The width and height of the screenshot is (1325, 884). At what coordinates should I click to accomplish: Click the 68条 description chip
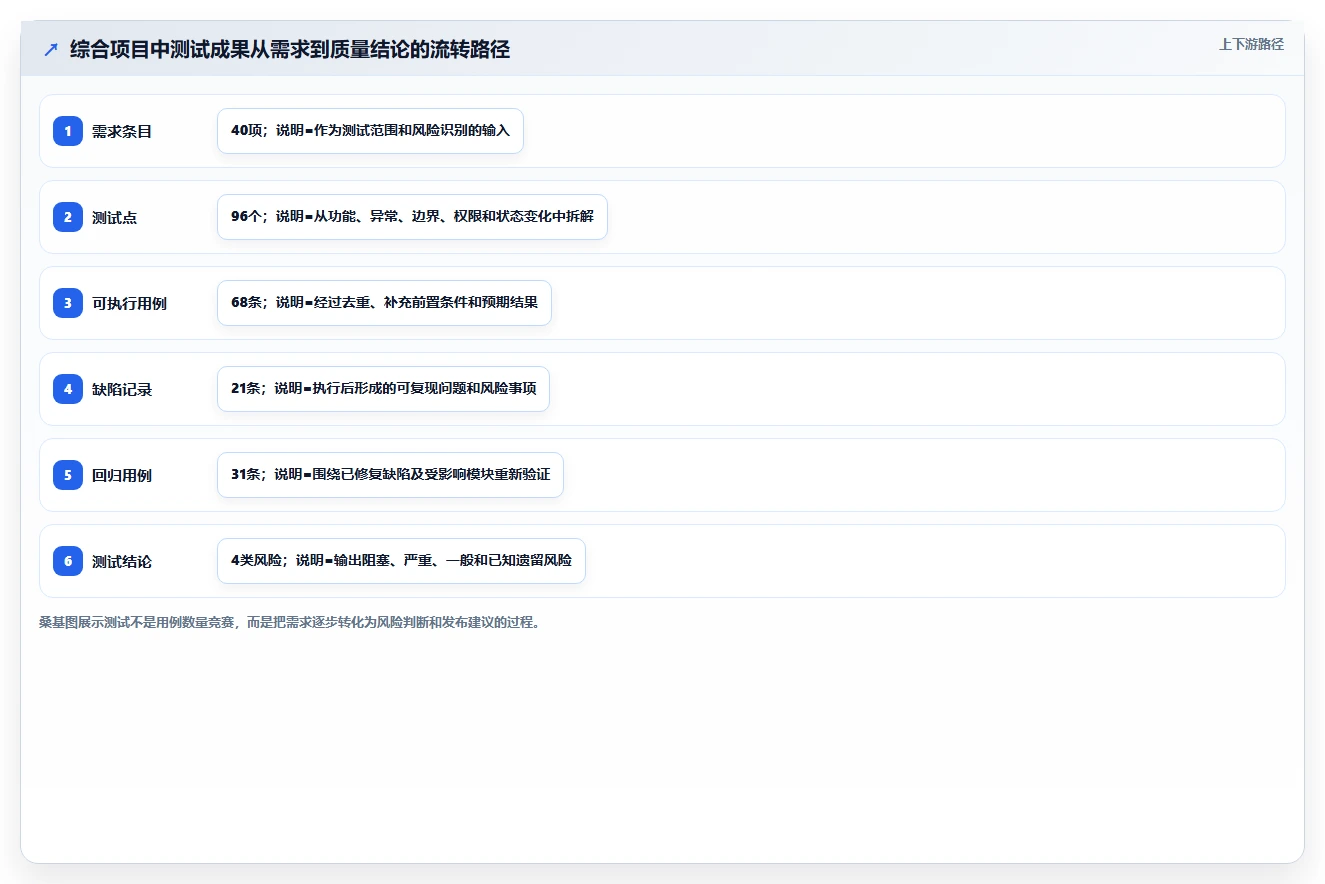[x=384, y=303]
